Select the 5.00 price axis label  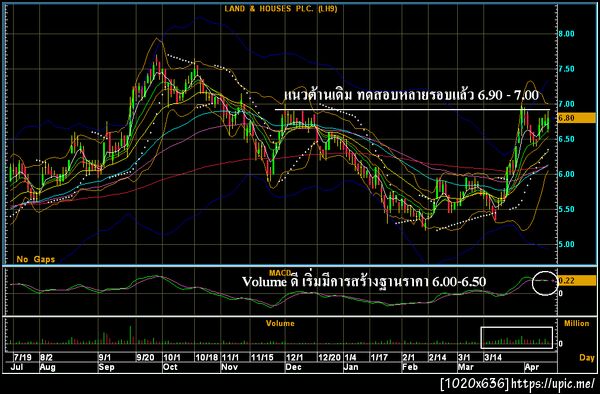[x=566, y=244]
